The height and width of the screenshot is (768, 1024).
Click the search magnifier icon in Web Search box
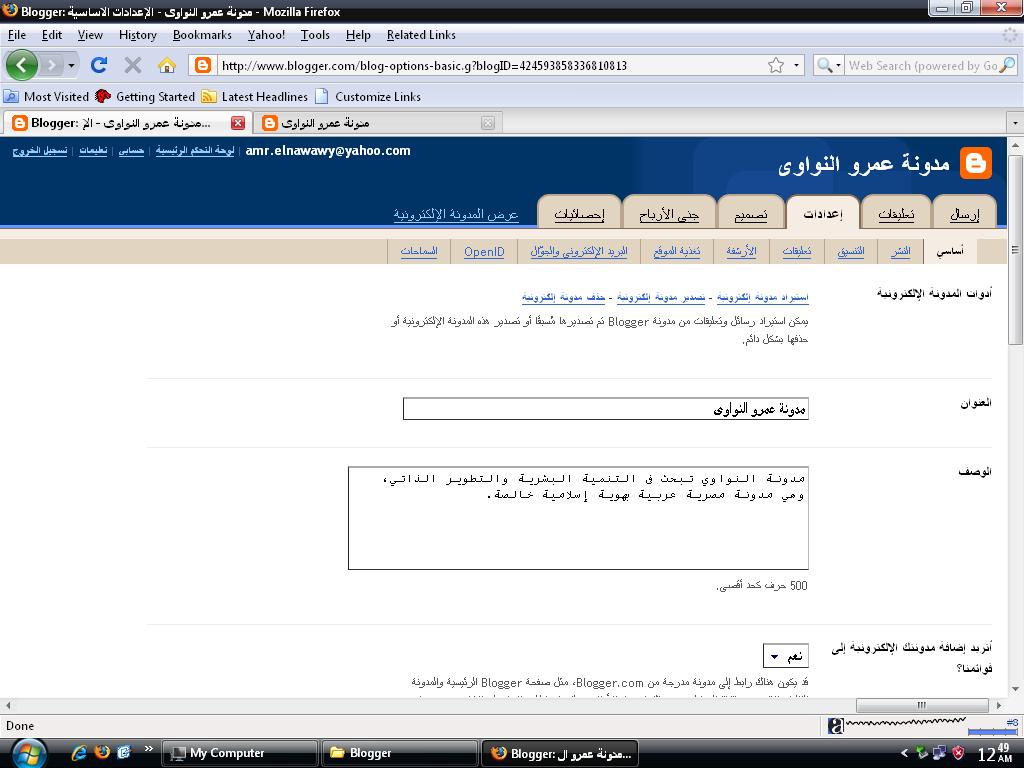pyautogui.click(x=1008, y=65)
